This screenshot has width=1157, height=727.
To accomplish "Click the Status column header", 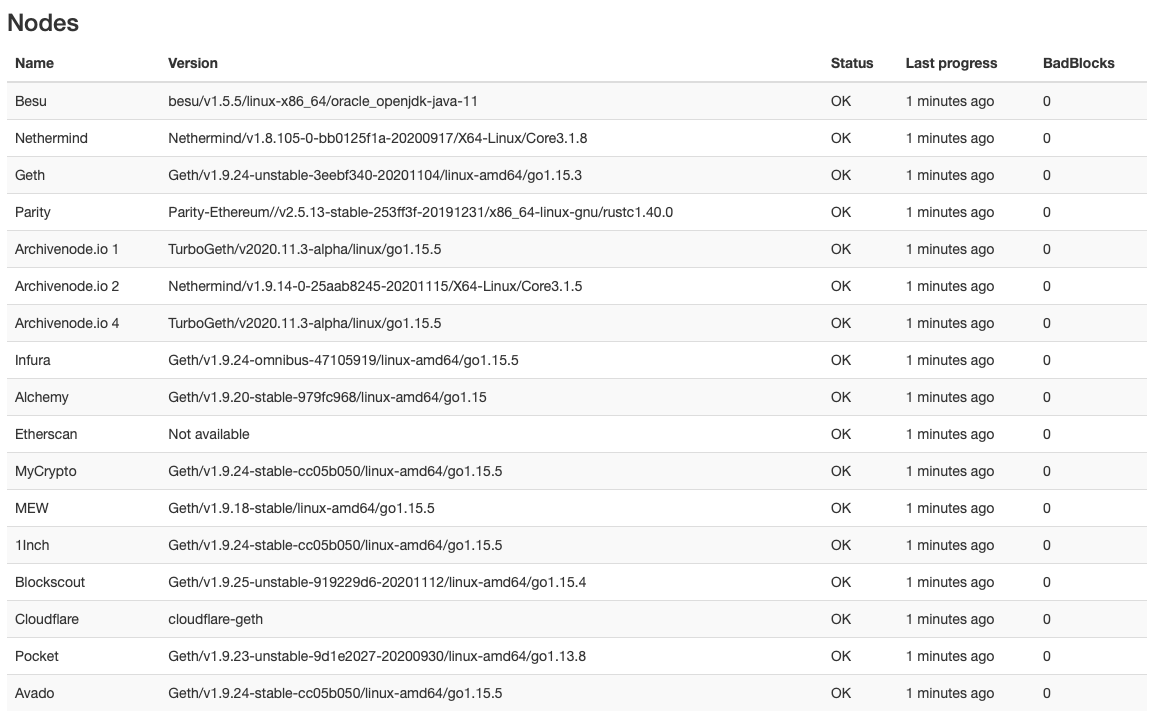I will tap(852, 63).
